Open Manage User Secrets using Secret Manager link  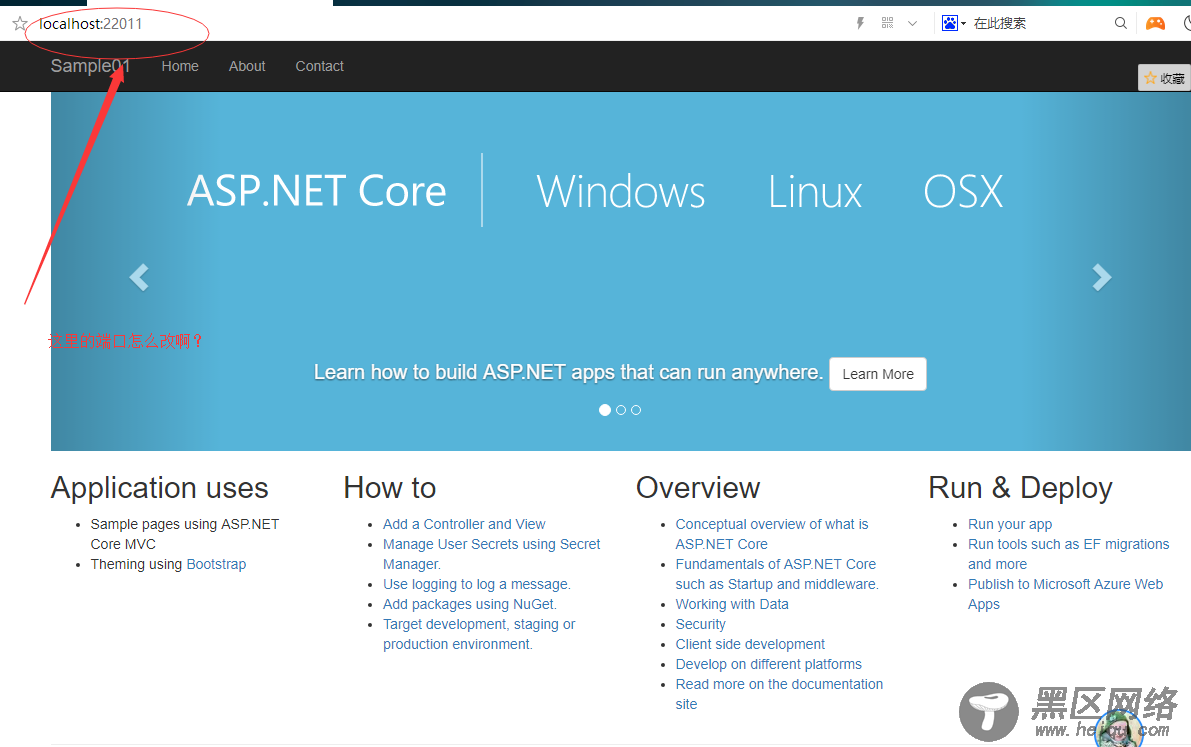point(491,554)
